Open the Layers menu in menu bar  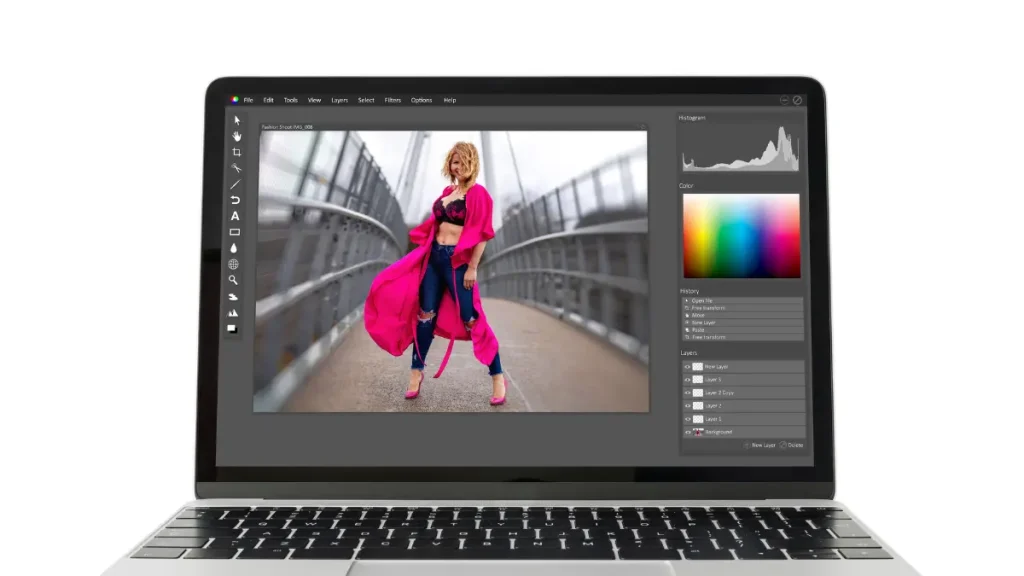point(340,100)
